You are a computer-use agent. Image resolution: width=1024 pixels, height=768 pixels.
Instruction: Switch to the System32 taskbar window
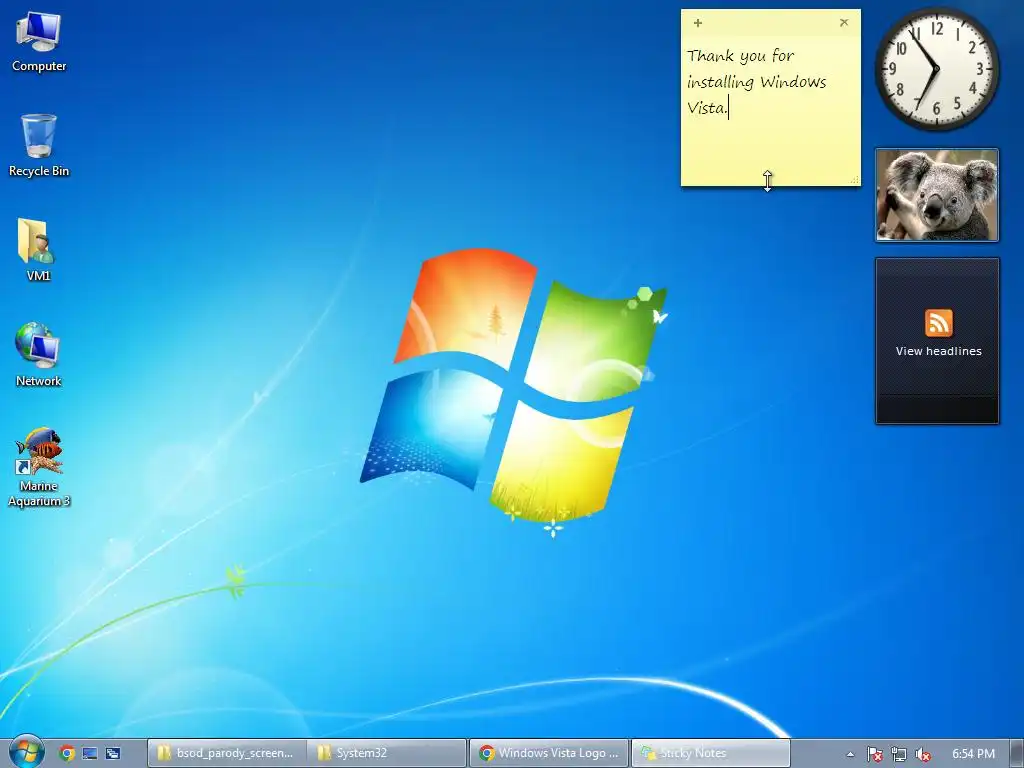(x=387, y=753)
